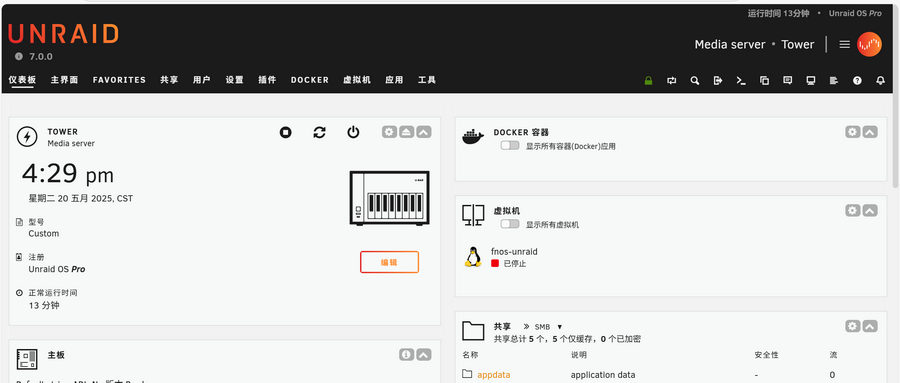Click '运行时间 13分钟' top text
Viewport: 900px width, 383px height.
pos(778,13)
